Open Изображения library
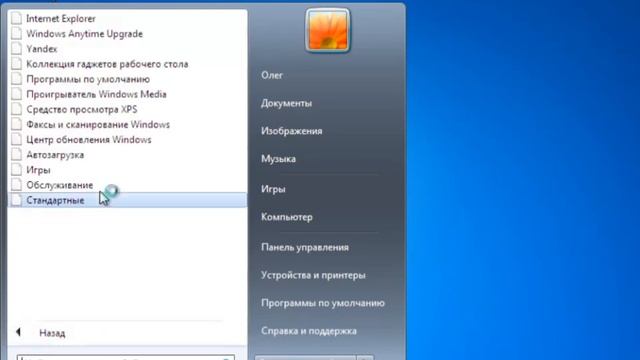 tap(291, 131)
